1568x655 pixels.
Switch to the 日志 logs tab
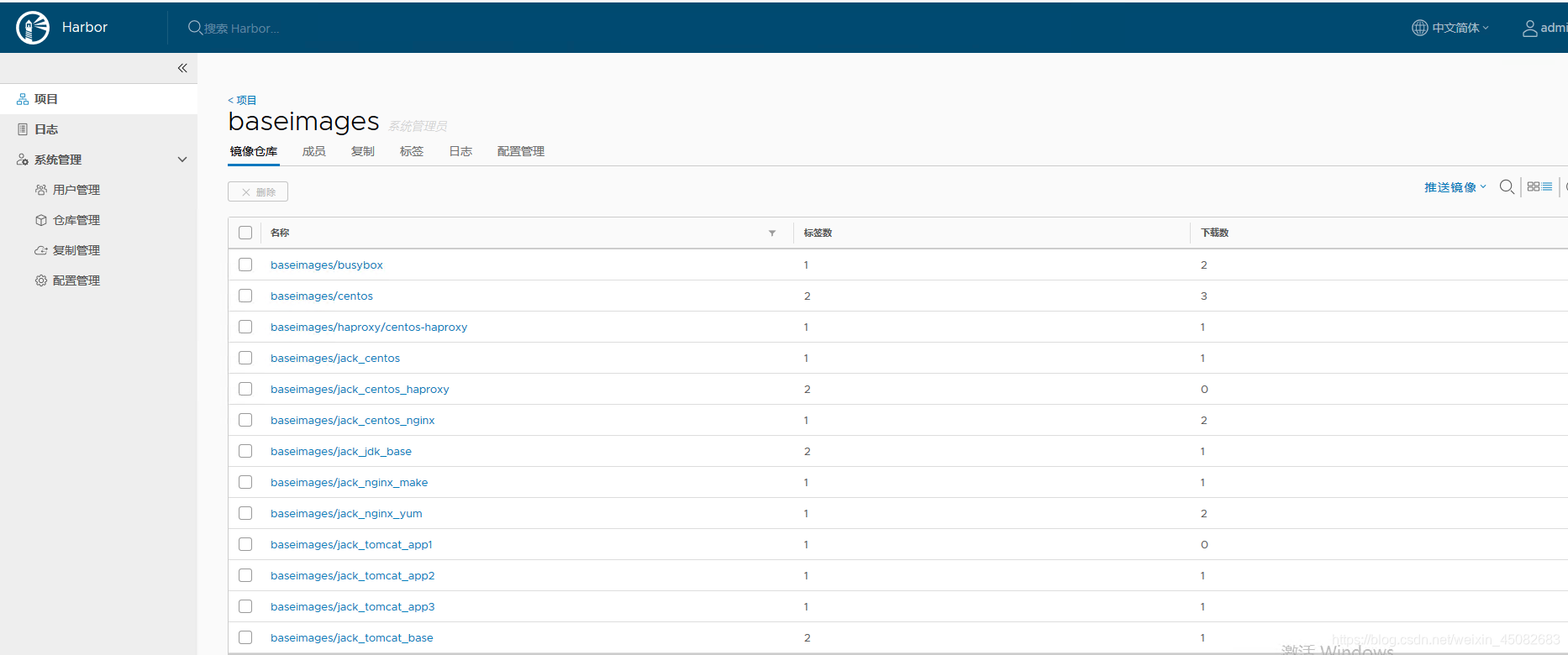tap(460, 151)
